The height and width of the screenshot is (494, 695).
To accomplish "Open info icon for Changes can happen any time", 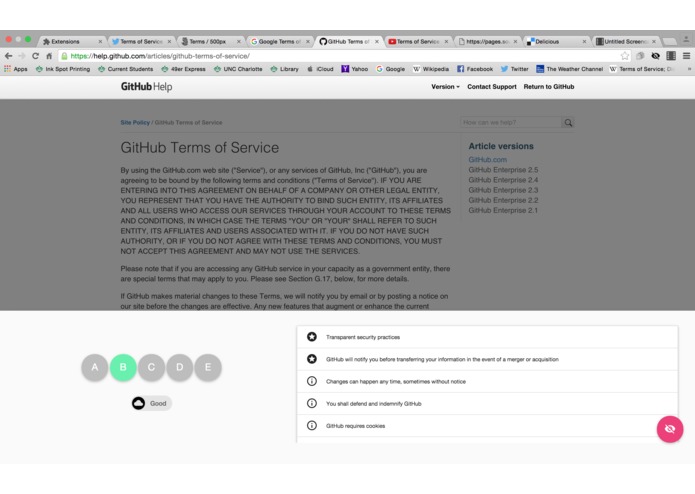I will pyautogui.click(x=312, y=381).
